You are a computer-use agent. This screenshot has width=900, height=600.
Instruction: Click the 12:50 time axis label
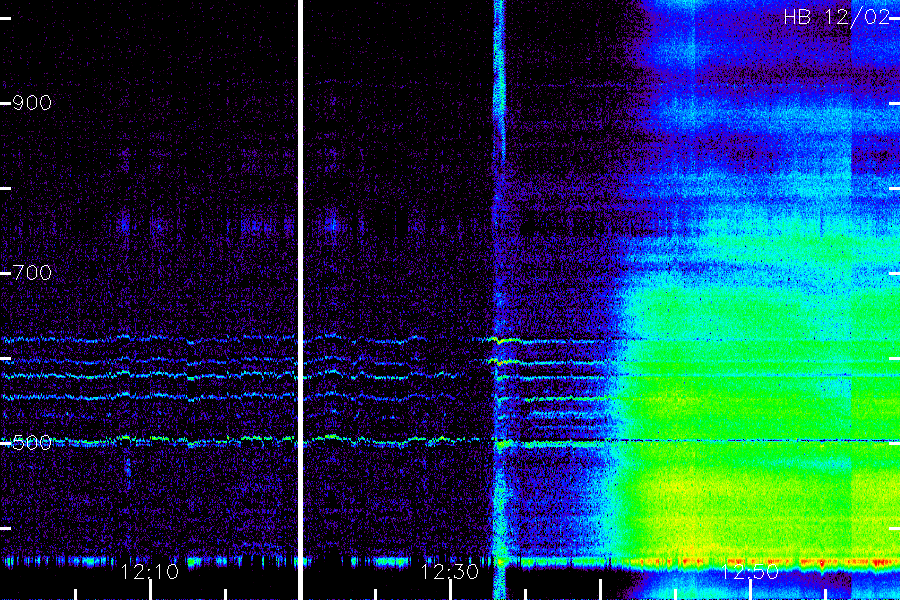750,572
